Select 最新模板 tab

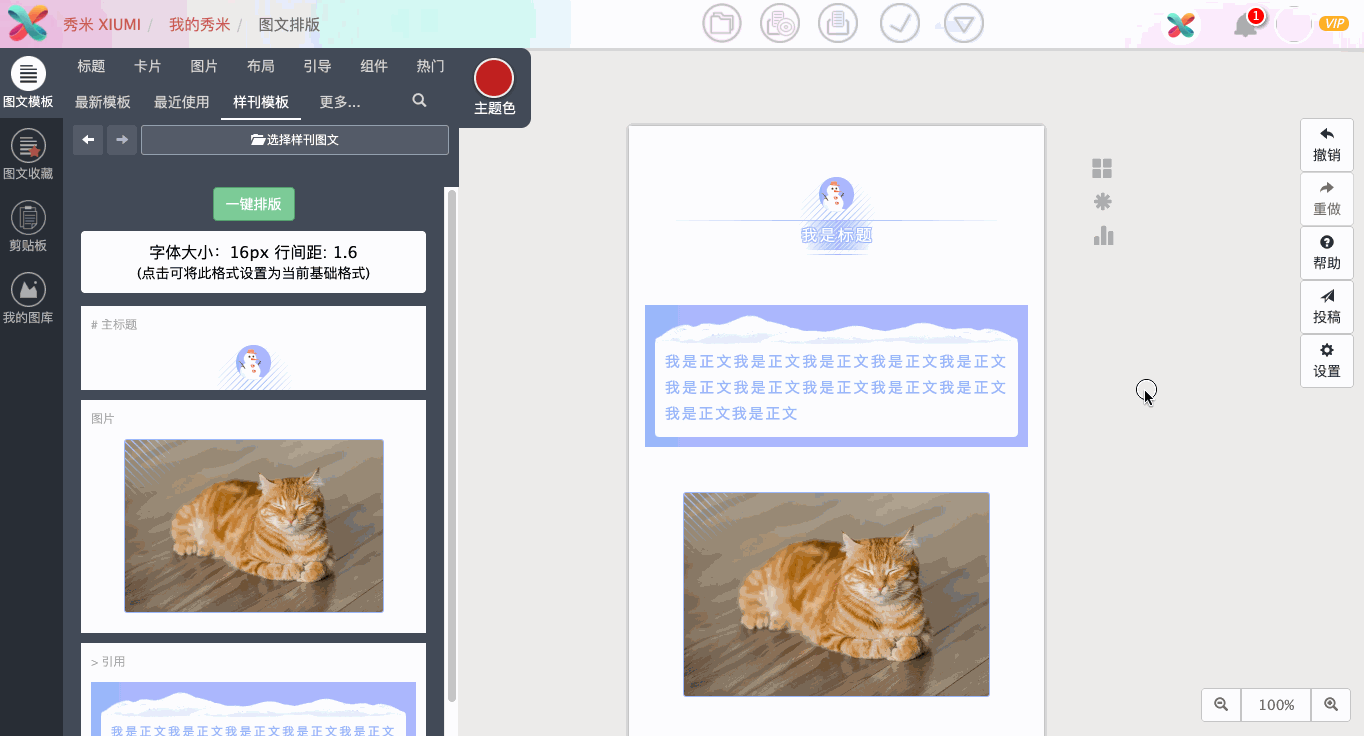pos(103,102)
